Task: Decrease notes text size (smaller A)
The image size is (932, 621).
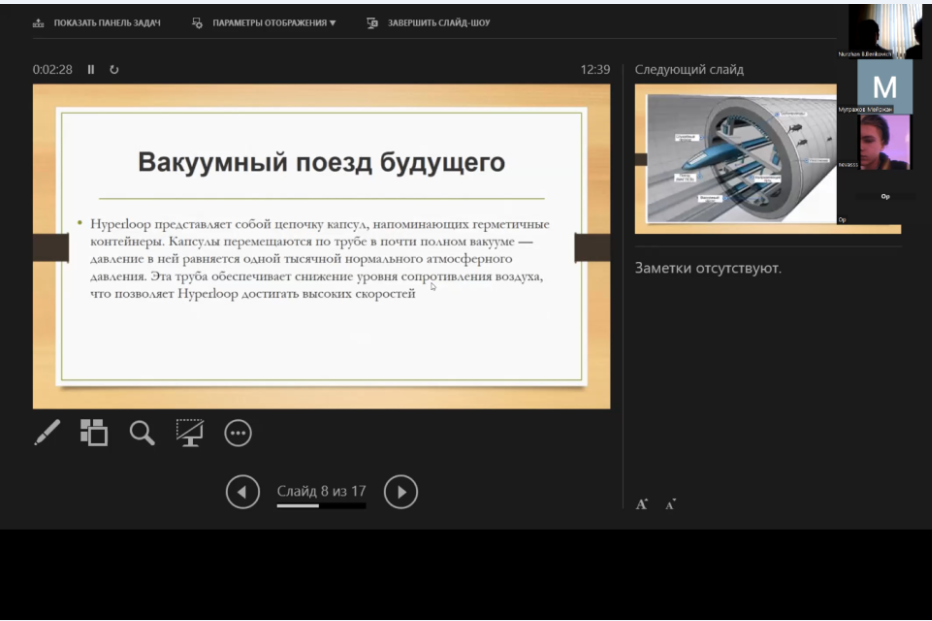Action: click(670, 505)
